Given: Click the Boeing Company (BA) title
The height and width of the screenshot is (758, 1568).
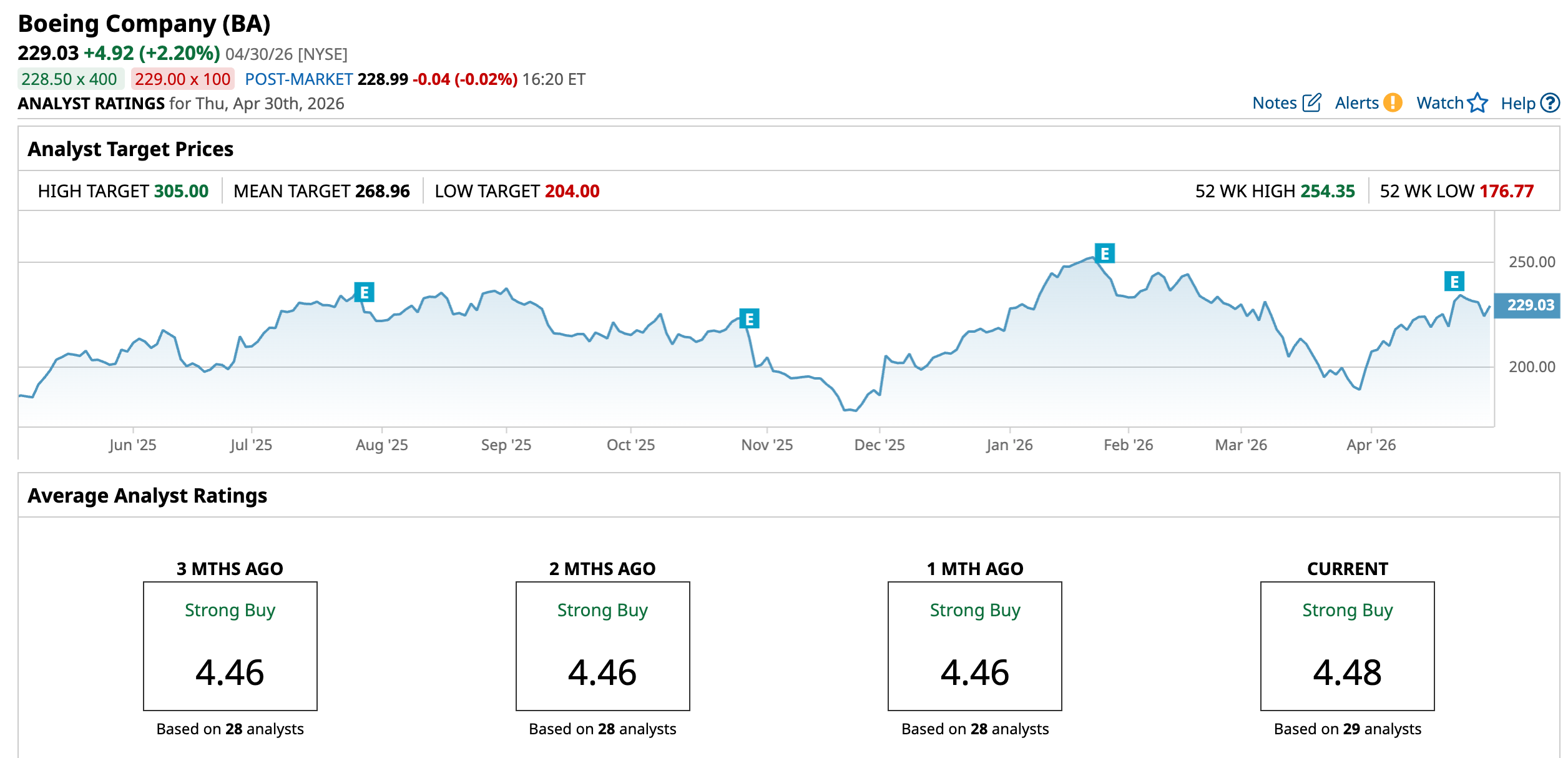Looking at the screenshot, I should 144,24.
